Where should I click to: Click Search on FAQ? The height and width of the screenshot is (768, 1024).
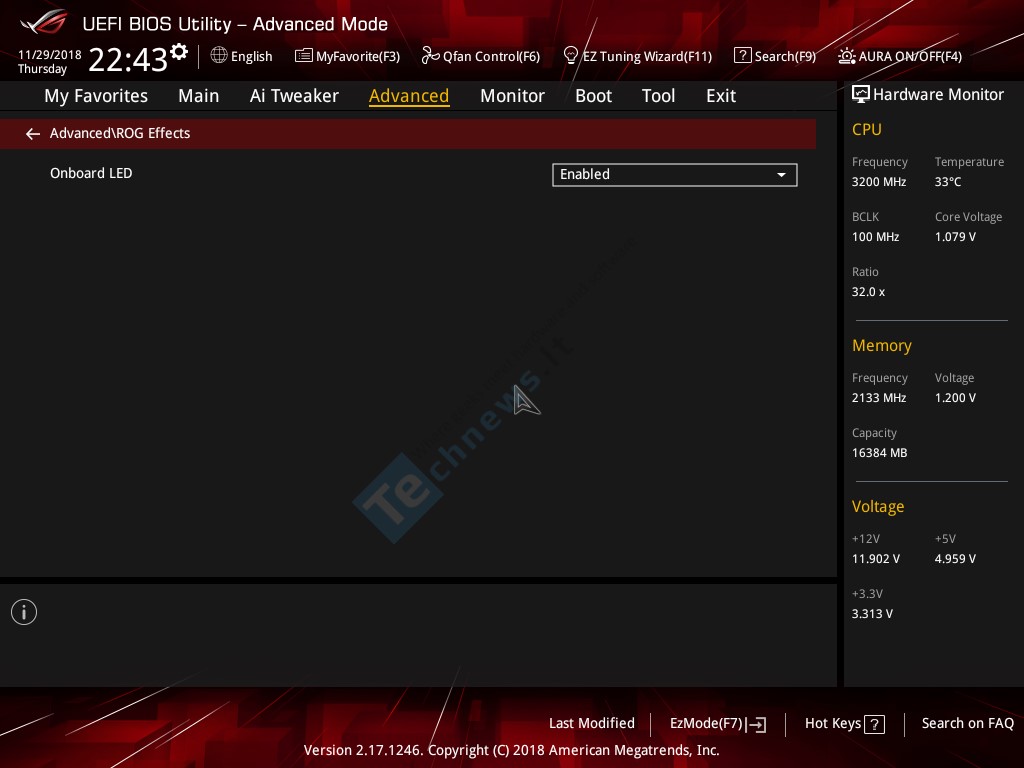click(x=967, y=724)
